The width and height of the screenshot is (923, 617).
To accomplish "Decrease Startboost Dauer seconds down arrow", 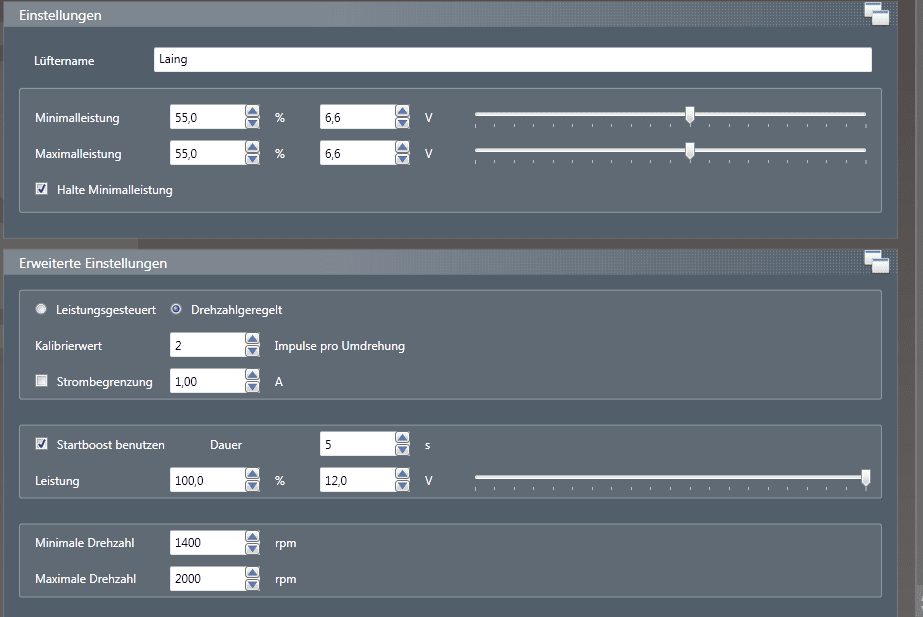I will pos(402,450).
